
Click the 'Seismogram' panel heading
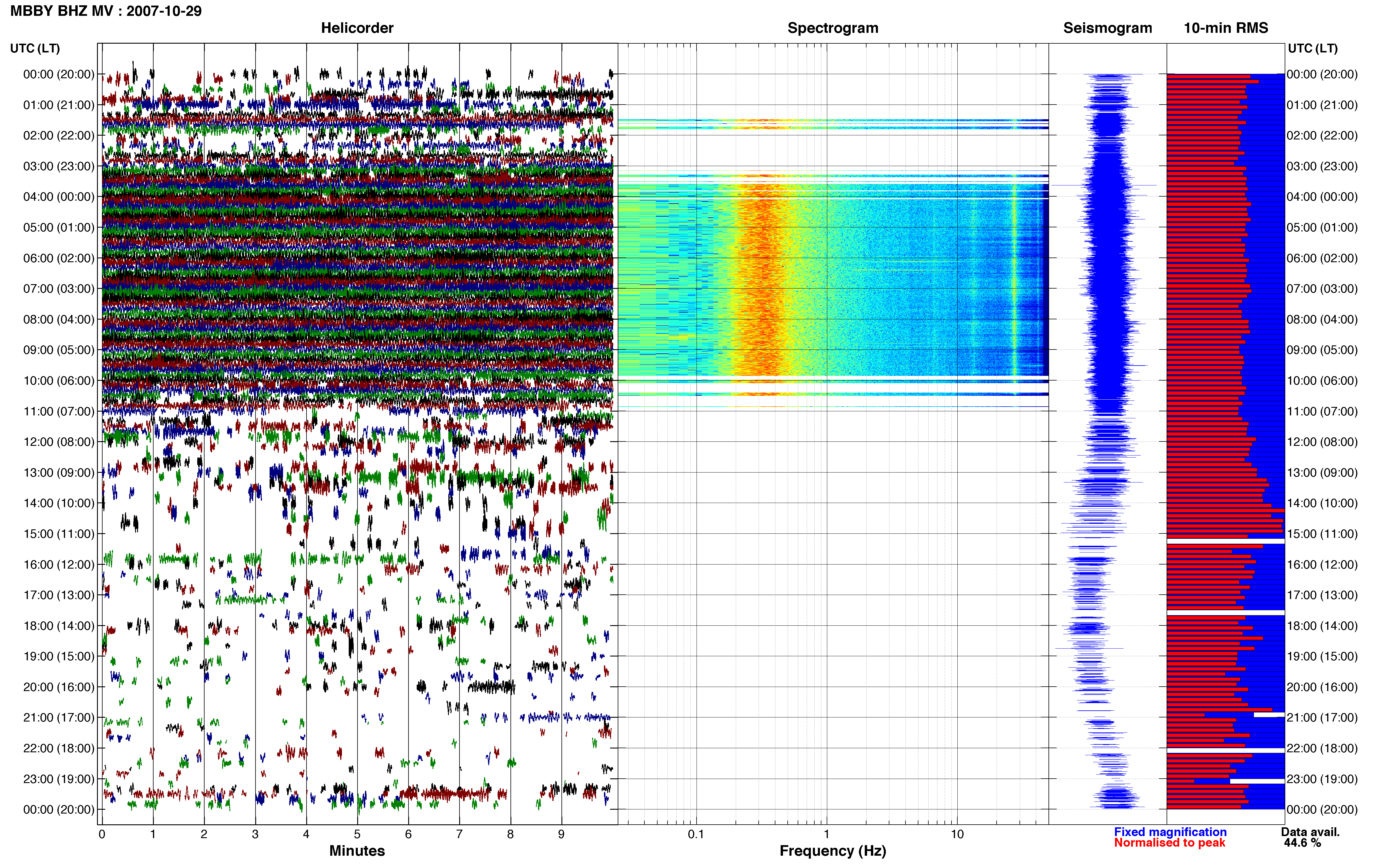tap(1108, 28)
